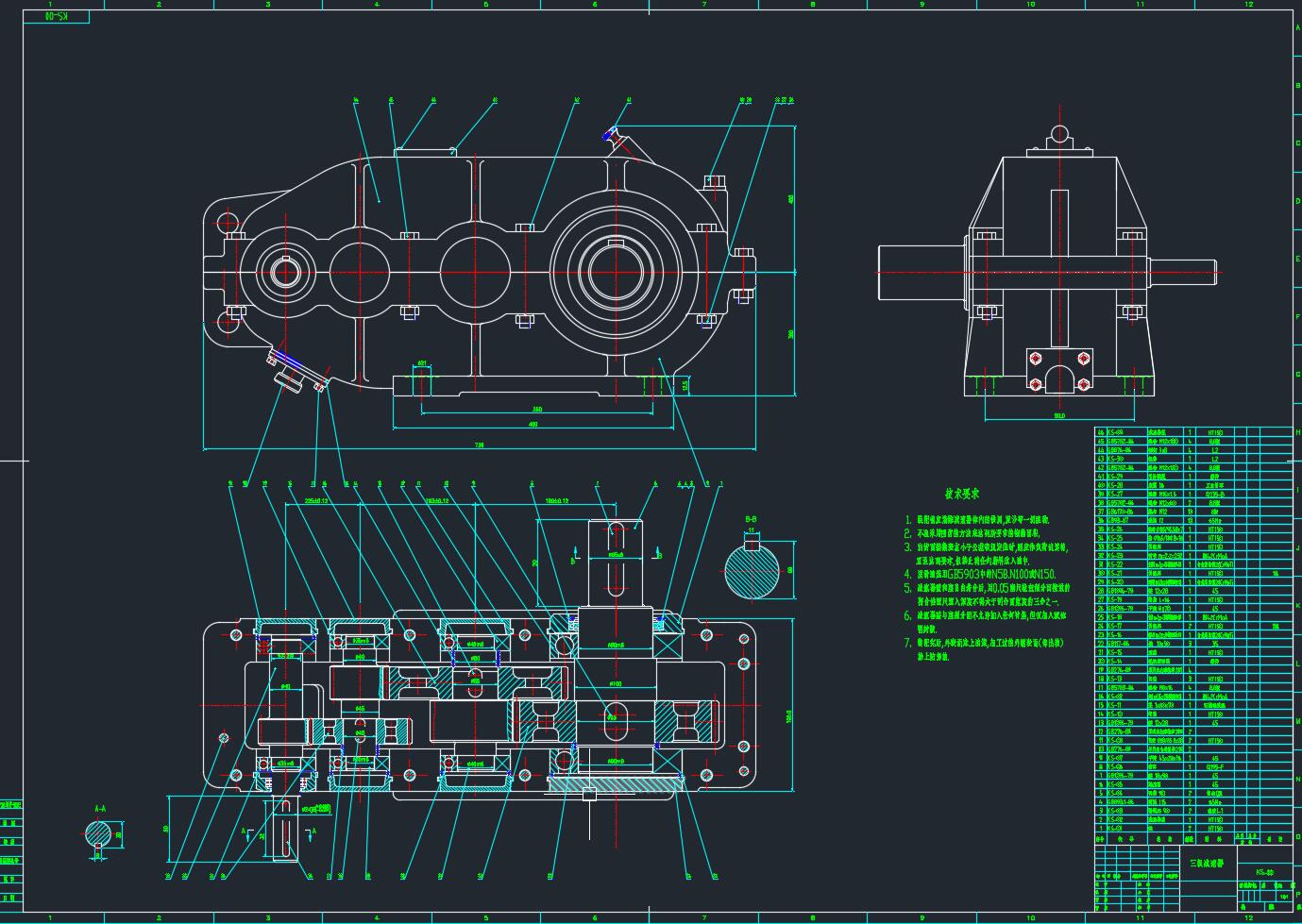
Task: Select the breather plug on top of housing
Action: click(616, 139)
